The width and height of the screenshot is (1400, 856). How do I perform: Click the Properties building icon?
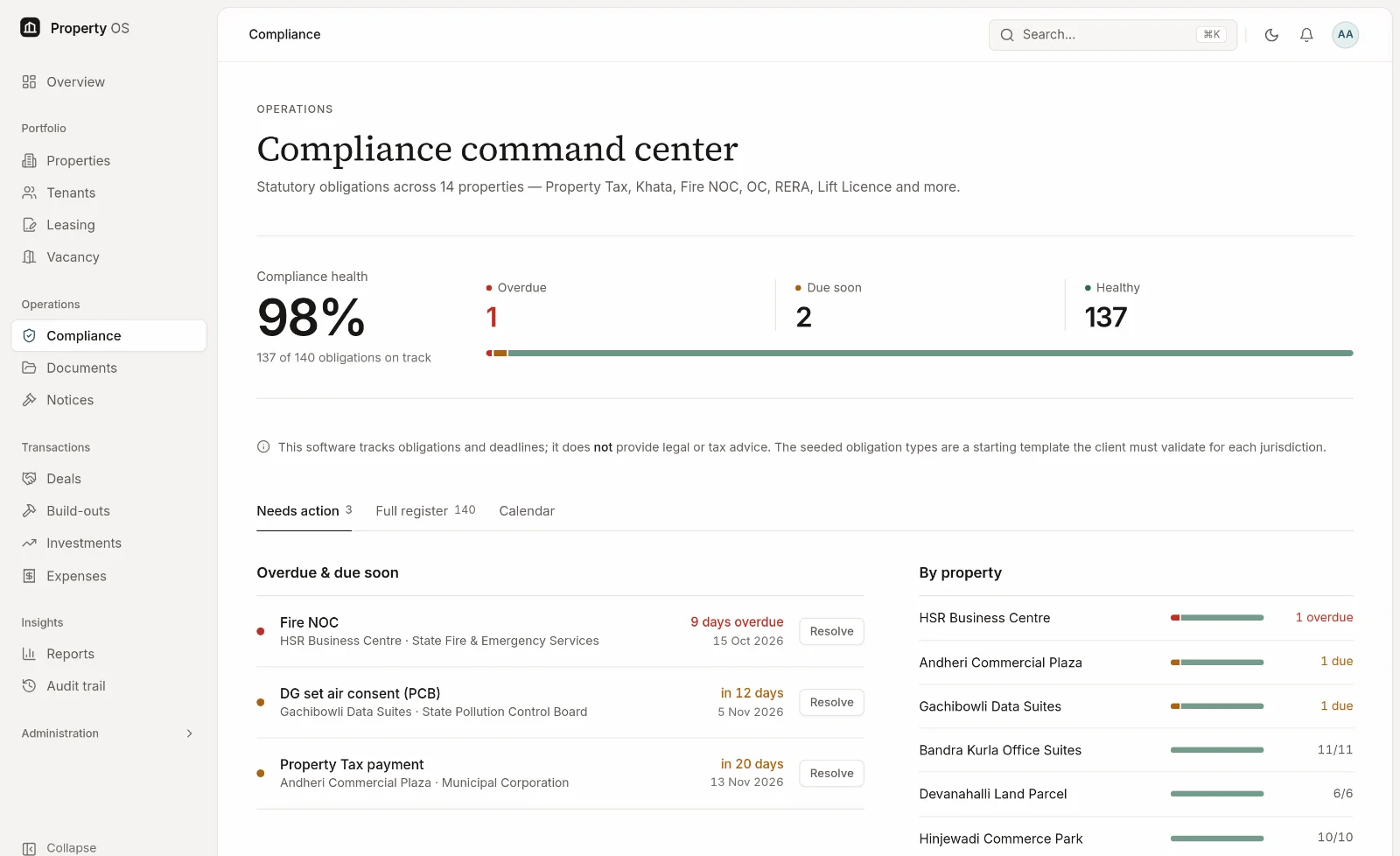(x=29, y=161)
